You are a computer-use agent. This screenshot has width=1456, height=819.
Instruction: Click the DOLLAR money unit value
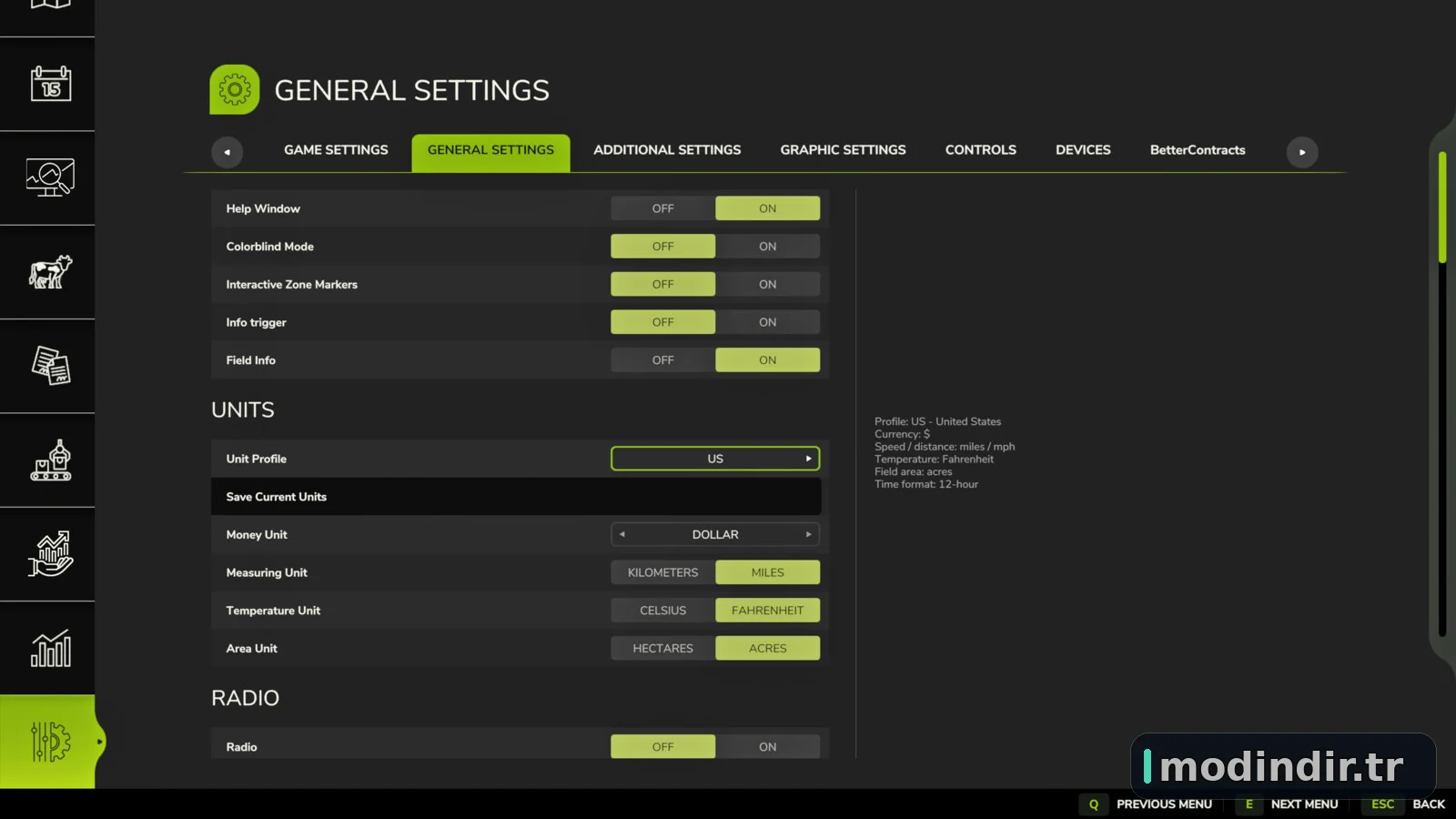[x=715, y=534]
